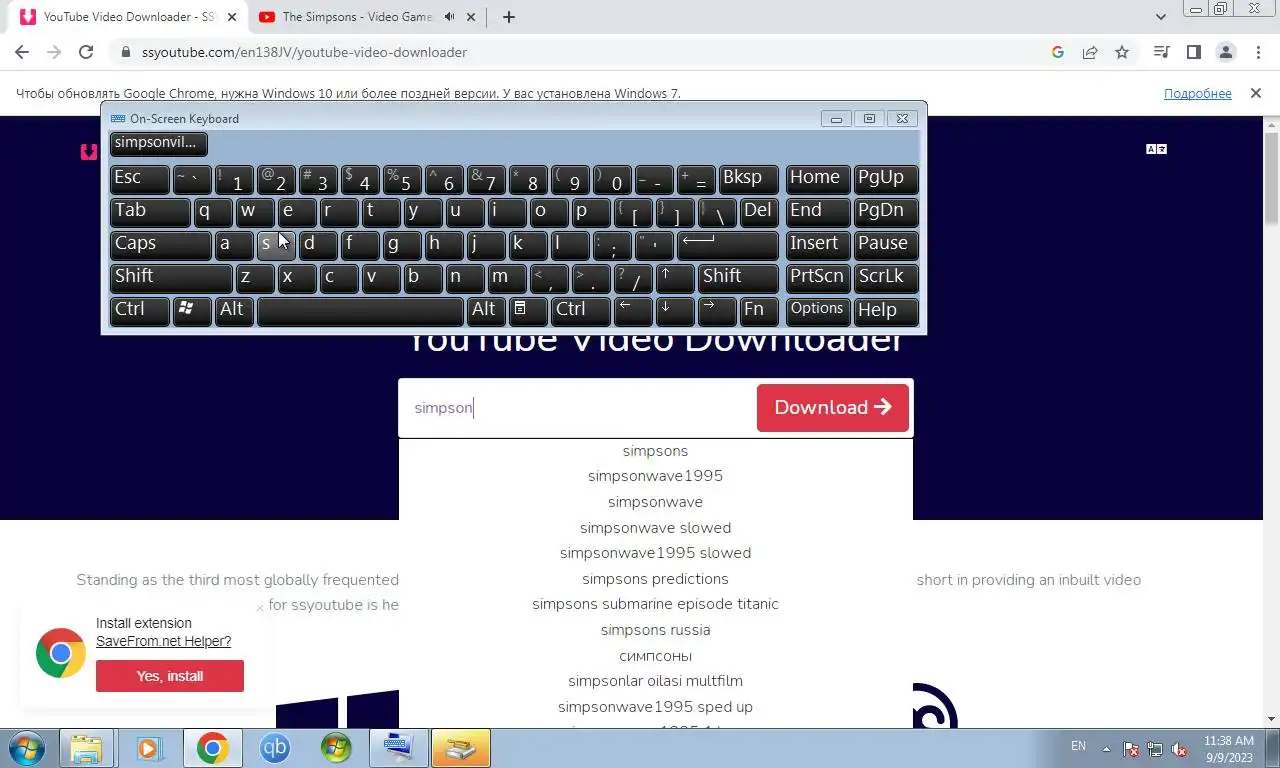Close the Install extension popup
This screenshot has height=768, width=1280.
[259, 607]
